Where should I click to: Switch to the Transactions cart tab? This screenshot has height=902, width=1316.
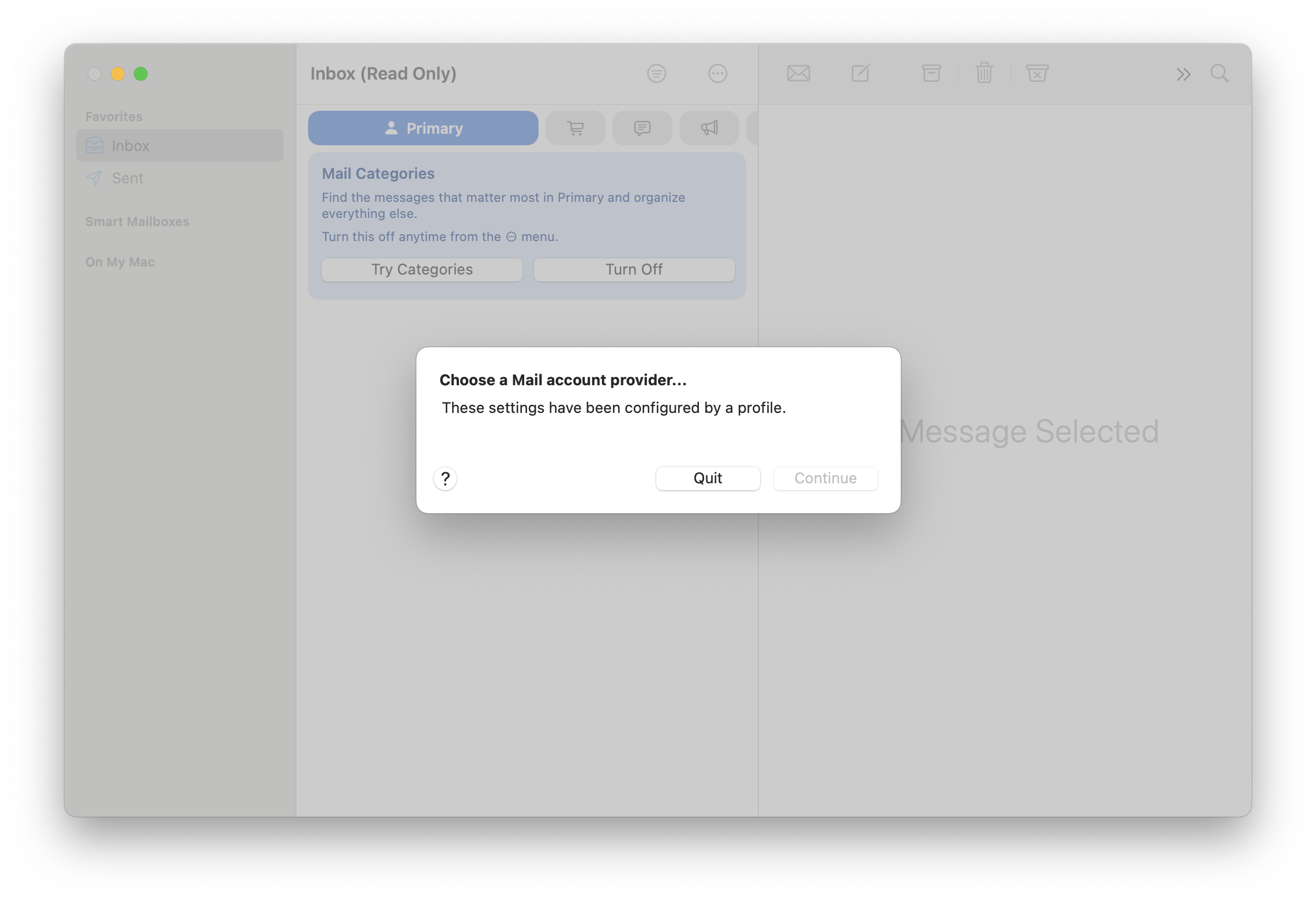click(576, 128)
